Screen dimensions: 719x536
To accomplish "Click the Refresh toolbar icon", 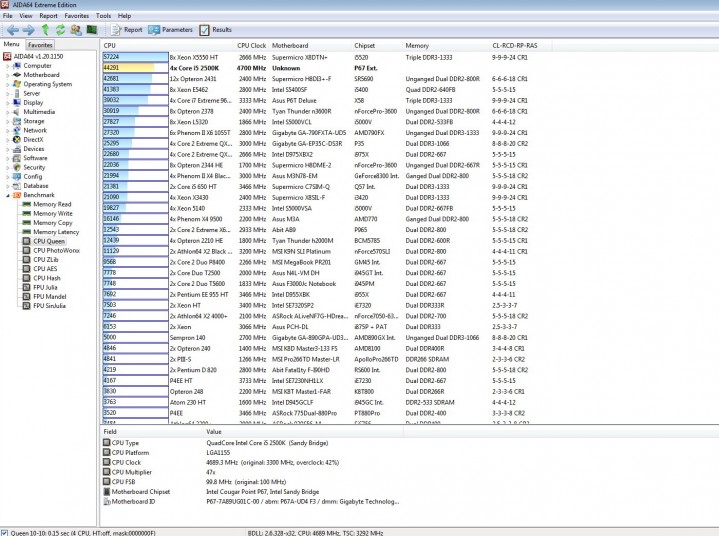I will pos(60,30).
